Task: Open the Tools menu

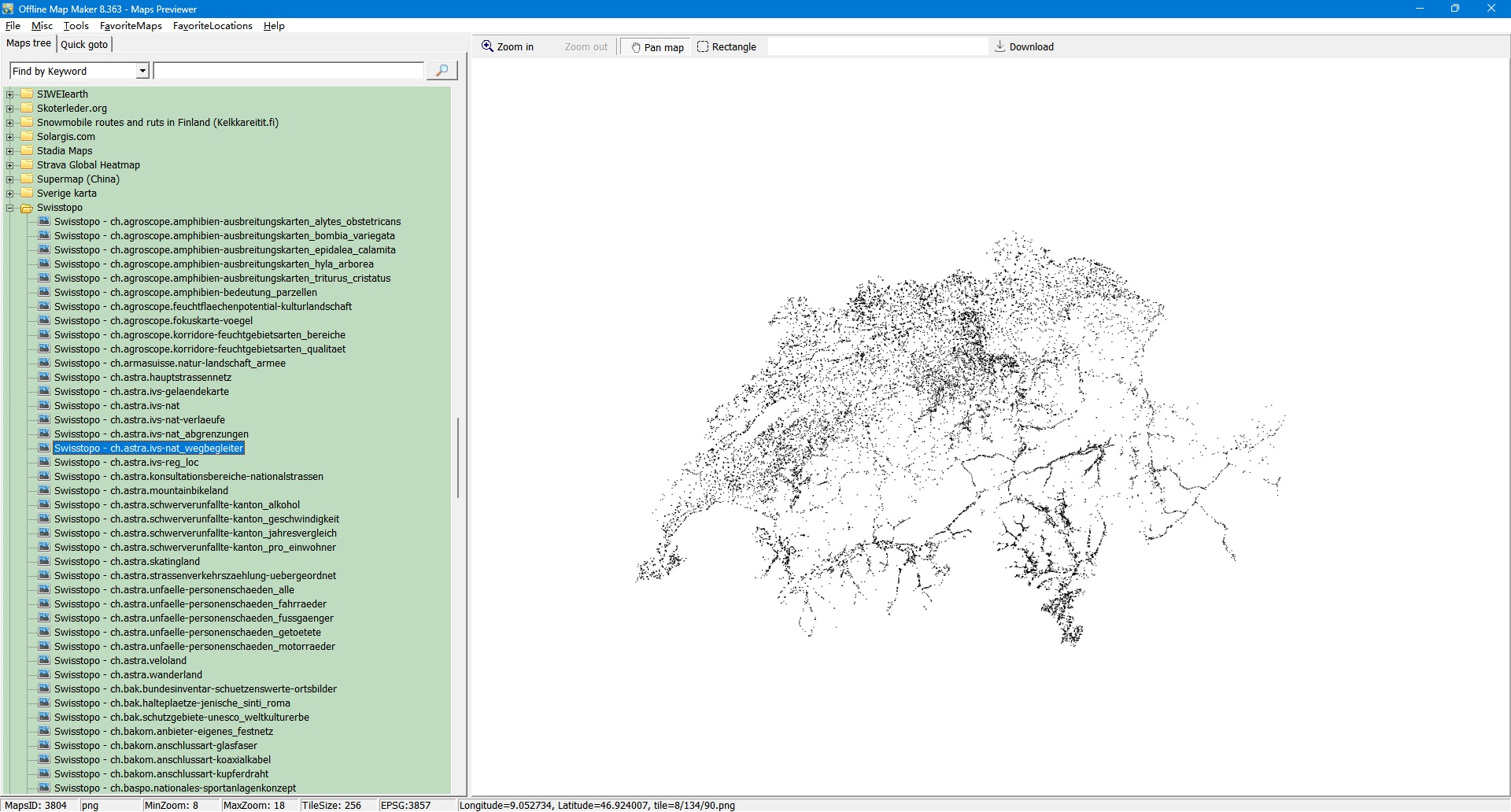Action: (x=76, y=26)
